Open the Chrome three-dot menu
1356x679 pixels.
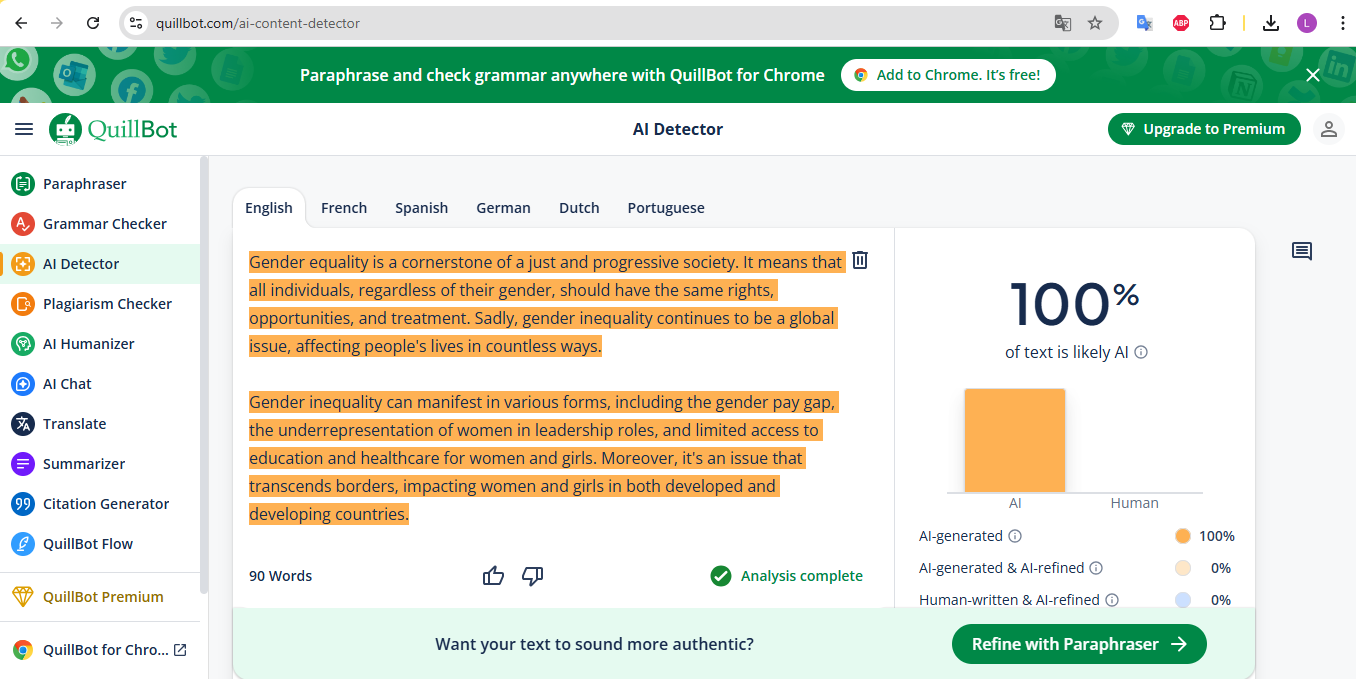pos(1342,23)
